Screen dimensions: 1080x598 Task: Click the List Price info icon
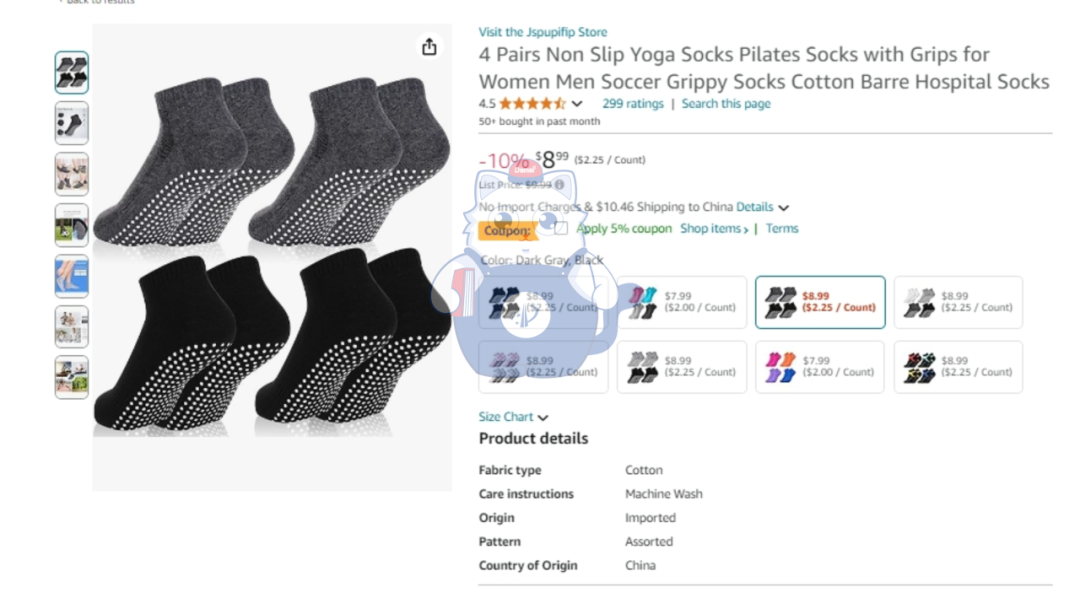[x=559, y=184]
